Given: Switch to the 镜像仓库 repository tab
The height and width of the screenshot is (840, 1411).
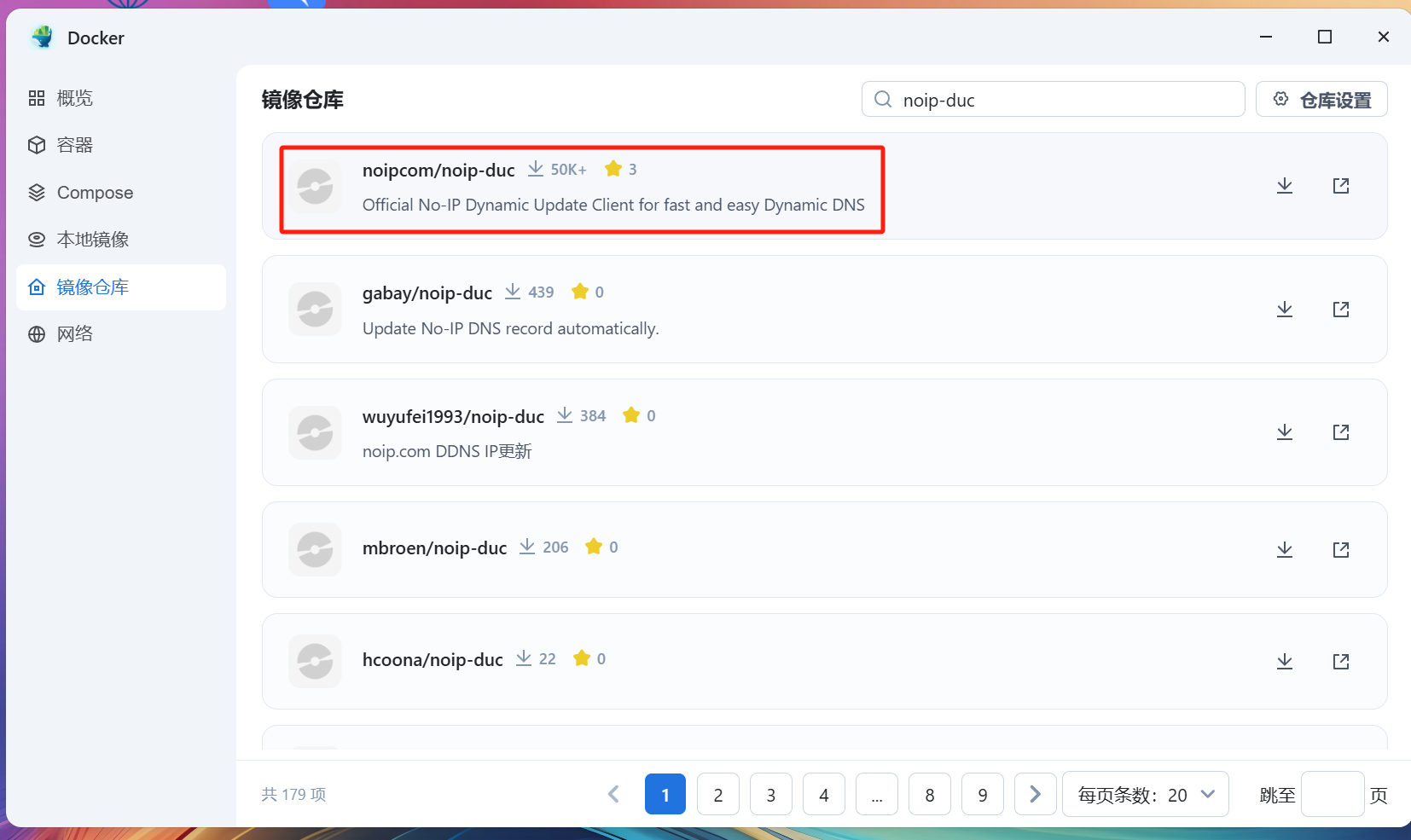Looking at the screenshot, I should pos(93,287).
